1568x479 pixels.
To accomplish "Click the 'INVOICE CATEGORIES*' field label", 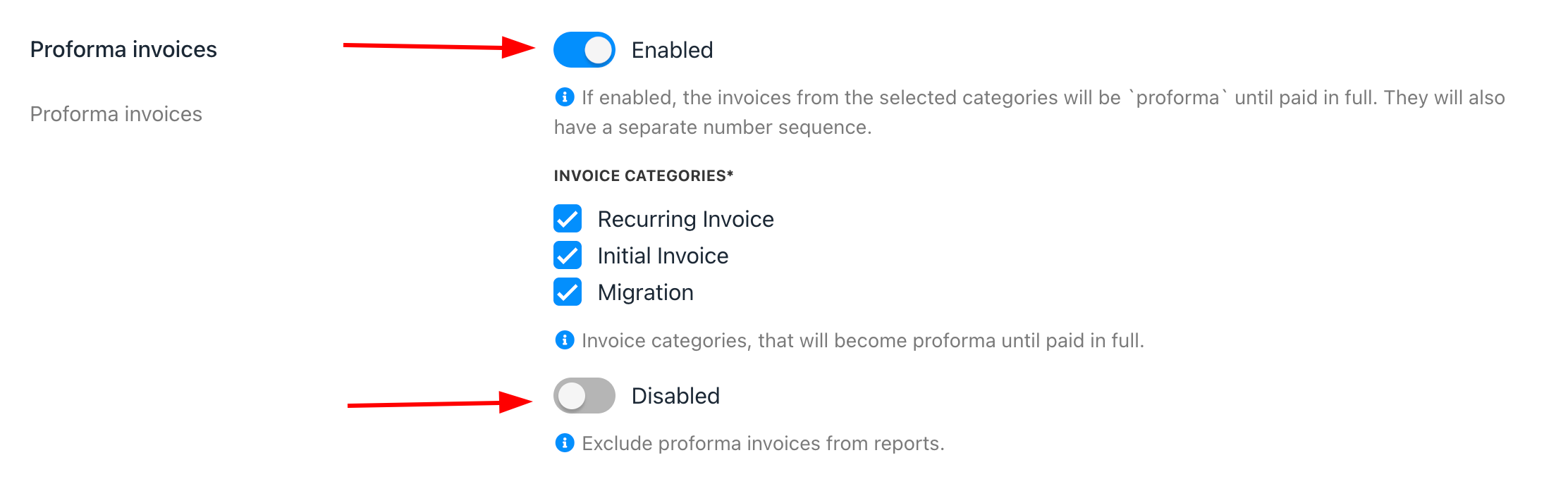I will (644, 176).
